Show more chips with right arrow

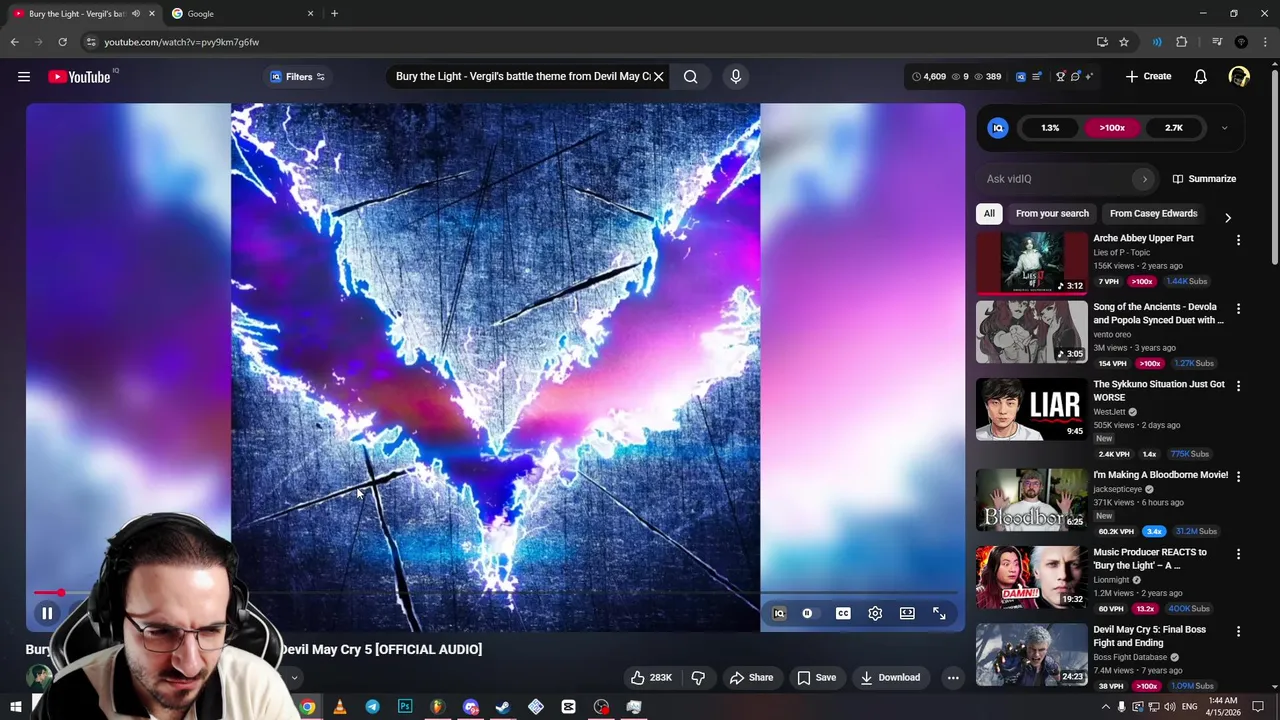[x=1228, y=218]
